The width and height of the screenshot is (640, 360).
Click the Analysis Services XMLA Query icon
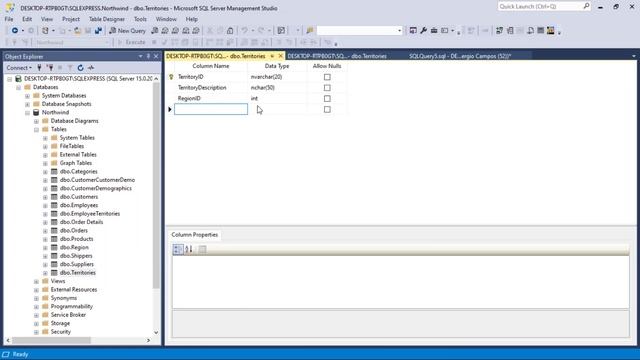(186, 31)
